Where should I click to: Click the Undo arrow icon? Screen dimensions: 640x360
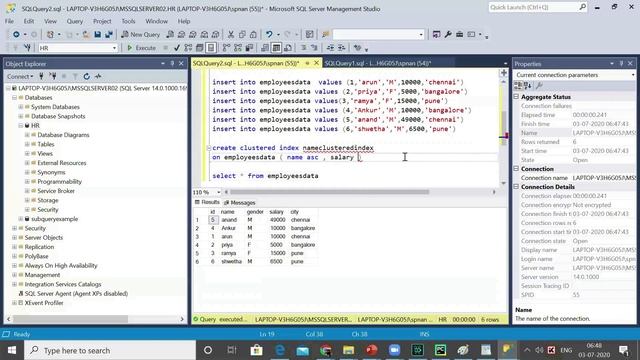point(269,35)
